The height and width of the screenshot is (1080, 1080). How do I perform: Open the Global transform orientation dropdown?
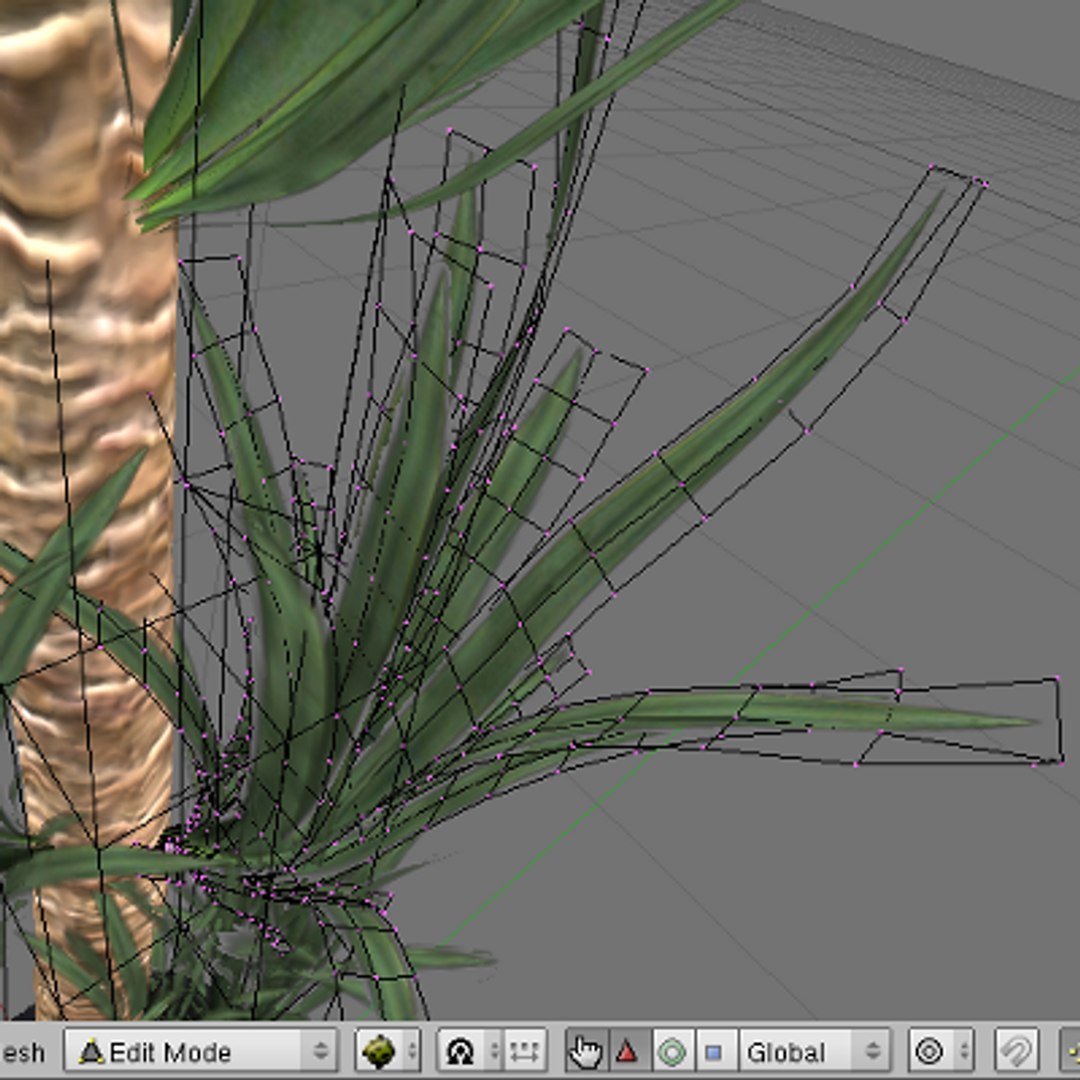point(813,1052)
